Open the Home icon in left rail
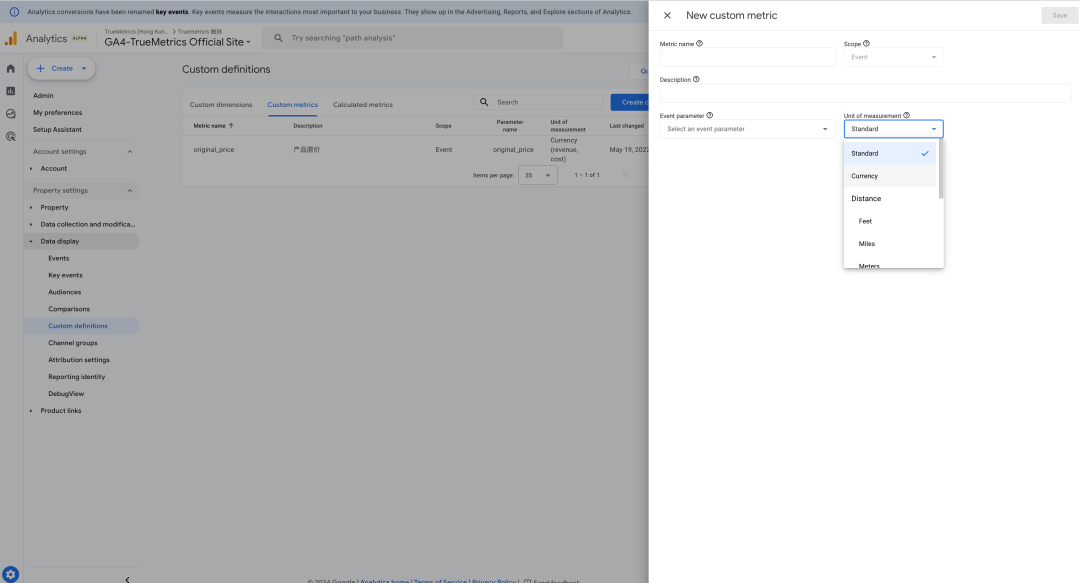Screen dimensions: 1080x583 pos(10,69)
